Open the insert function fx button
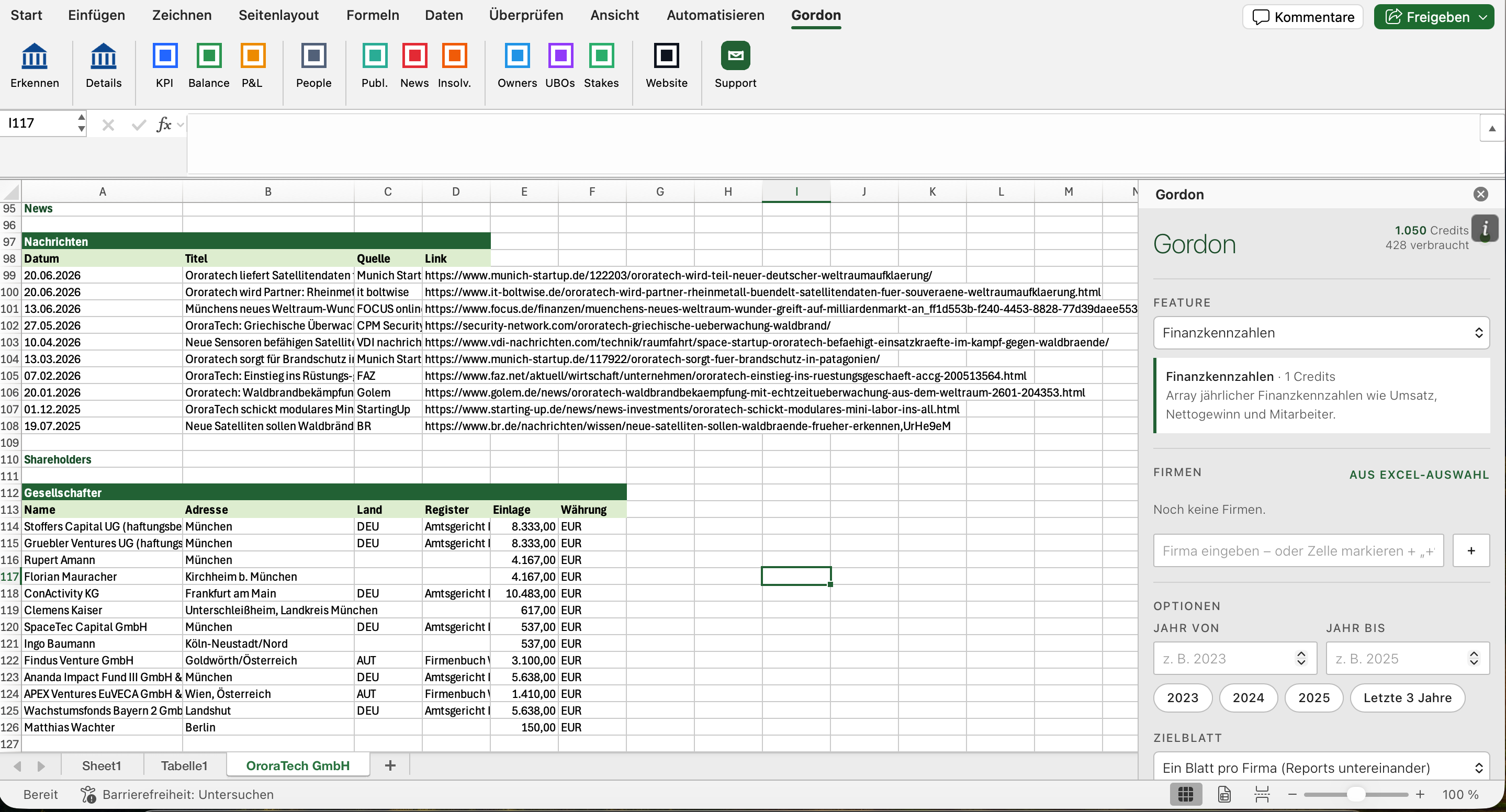 tap(164, 125)
